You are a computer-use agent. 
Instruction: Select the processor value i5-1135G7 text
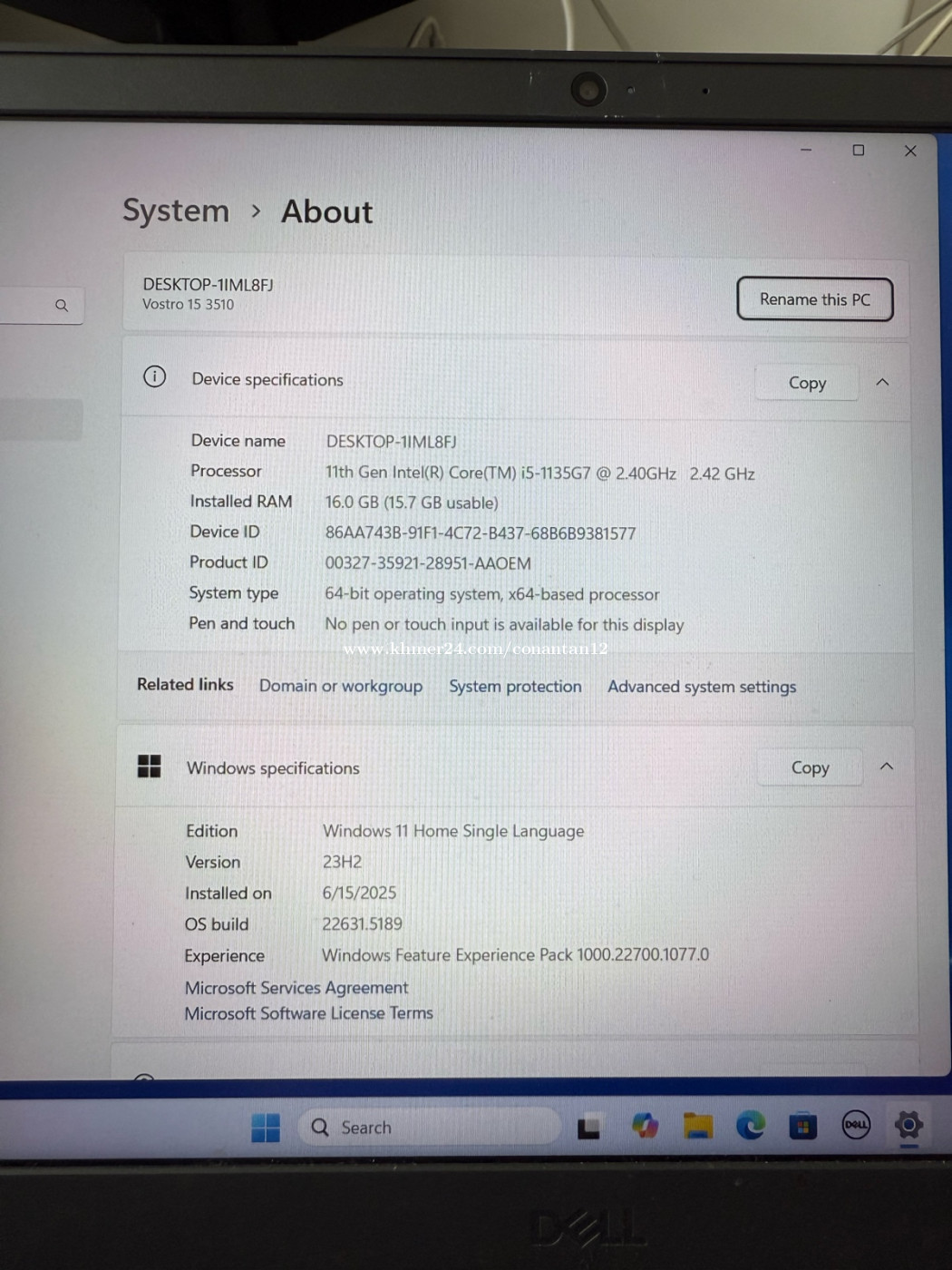coord(540,473)
